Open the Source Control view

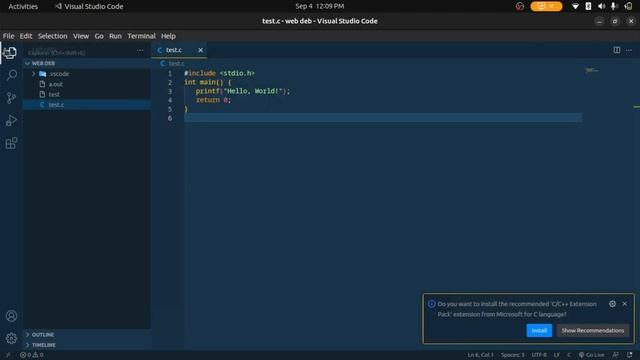(x=11, y=98)
